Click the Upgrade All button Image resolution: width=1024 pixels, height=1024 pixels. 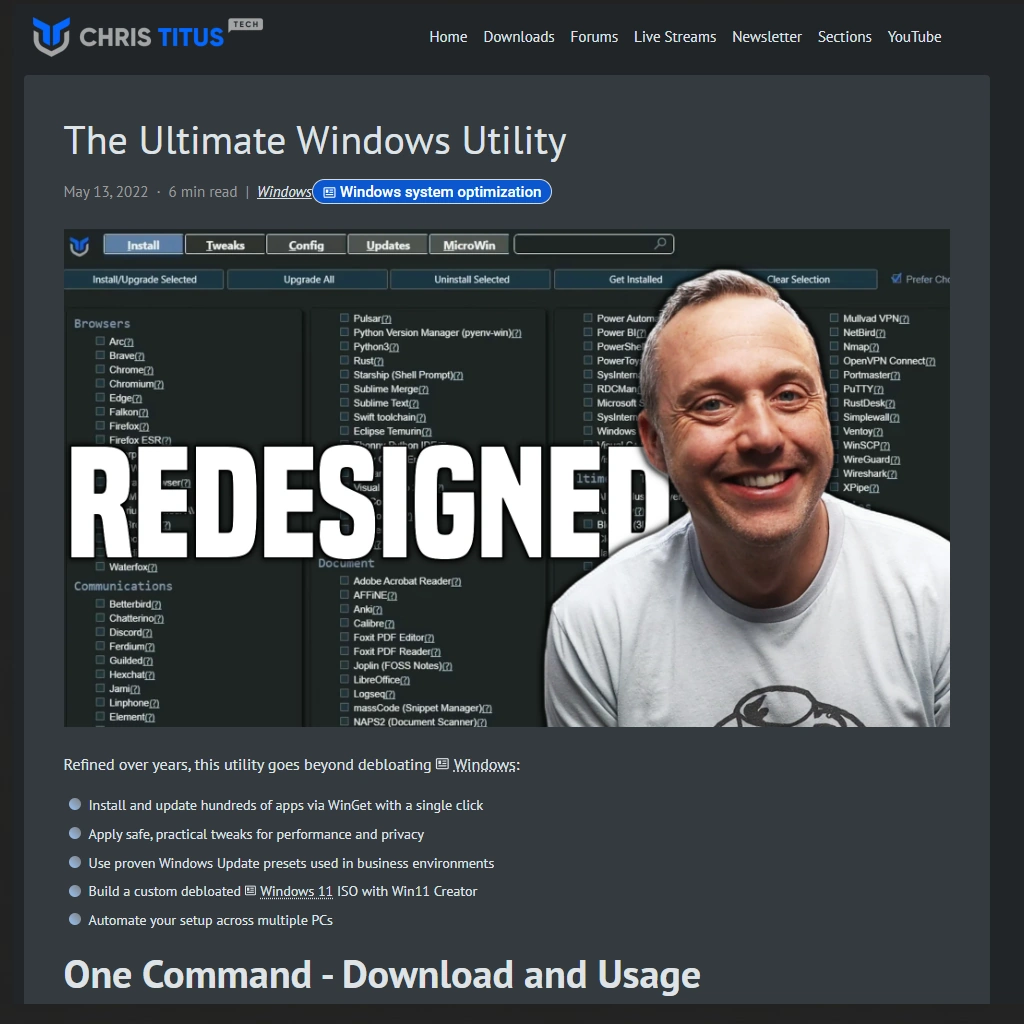point(308,280)
